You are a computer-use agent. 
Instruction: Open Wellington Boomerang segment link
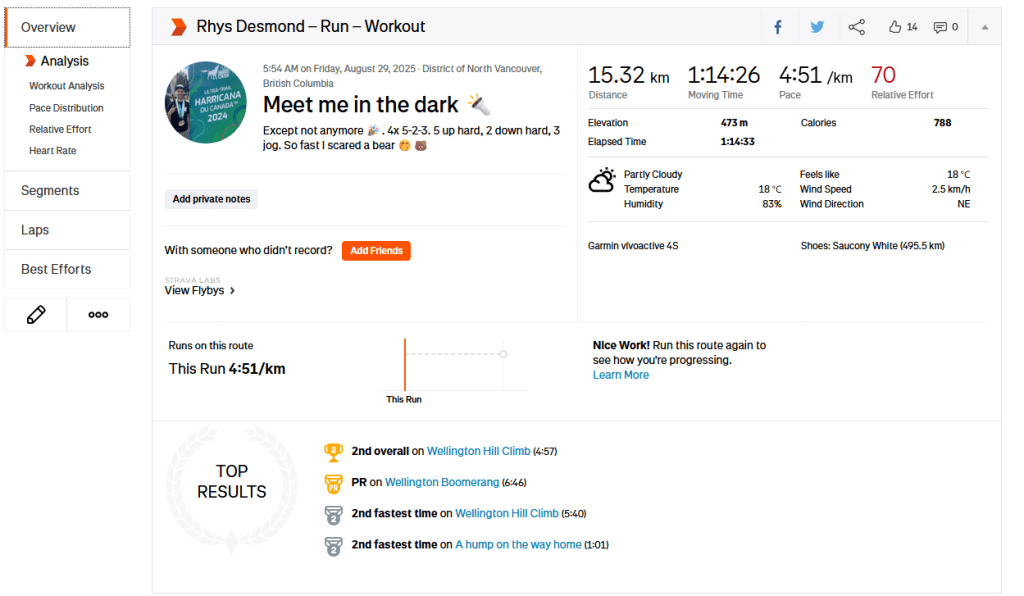(441, 482)
